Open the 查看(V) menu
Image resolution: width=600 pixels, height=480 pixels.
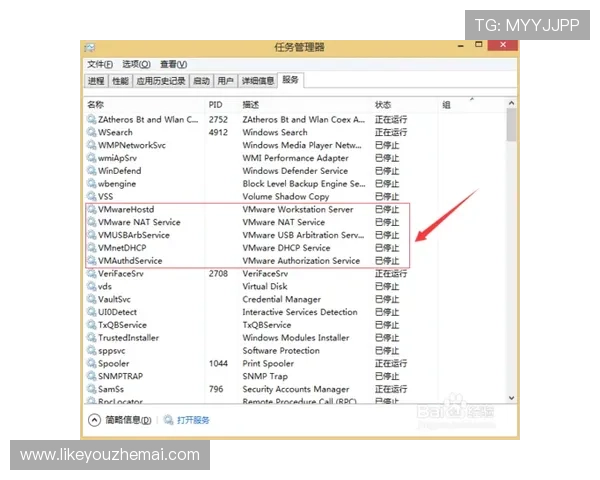(173, 64)
